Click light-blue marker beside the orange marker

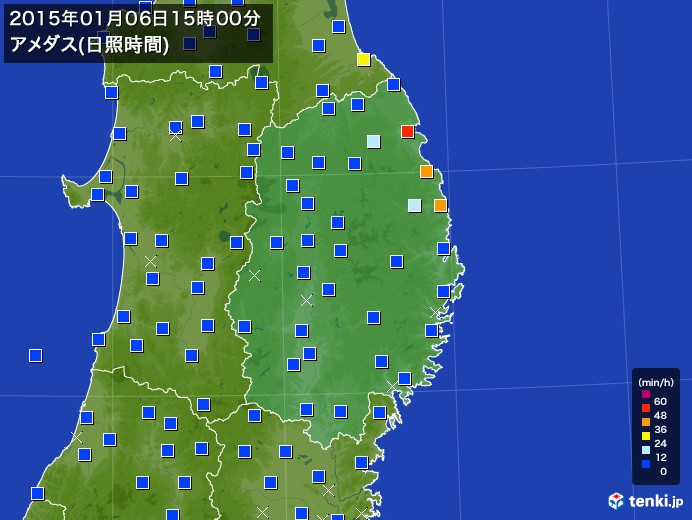[x=414, y=205]
